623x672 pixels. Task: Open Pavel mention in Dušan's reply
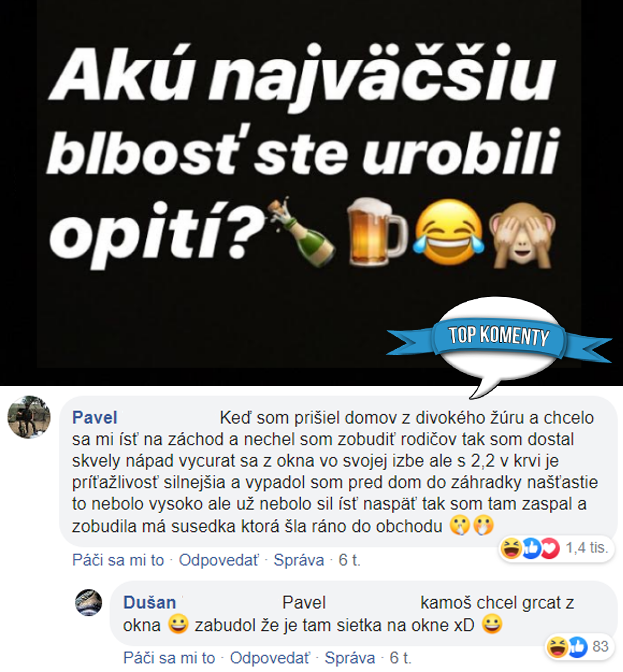tap(304, 603)
